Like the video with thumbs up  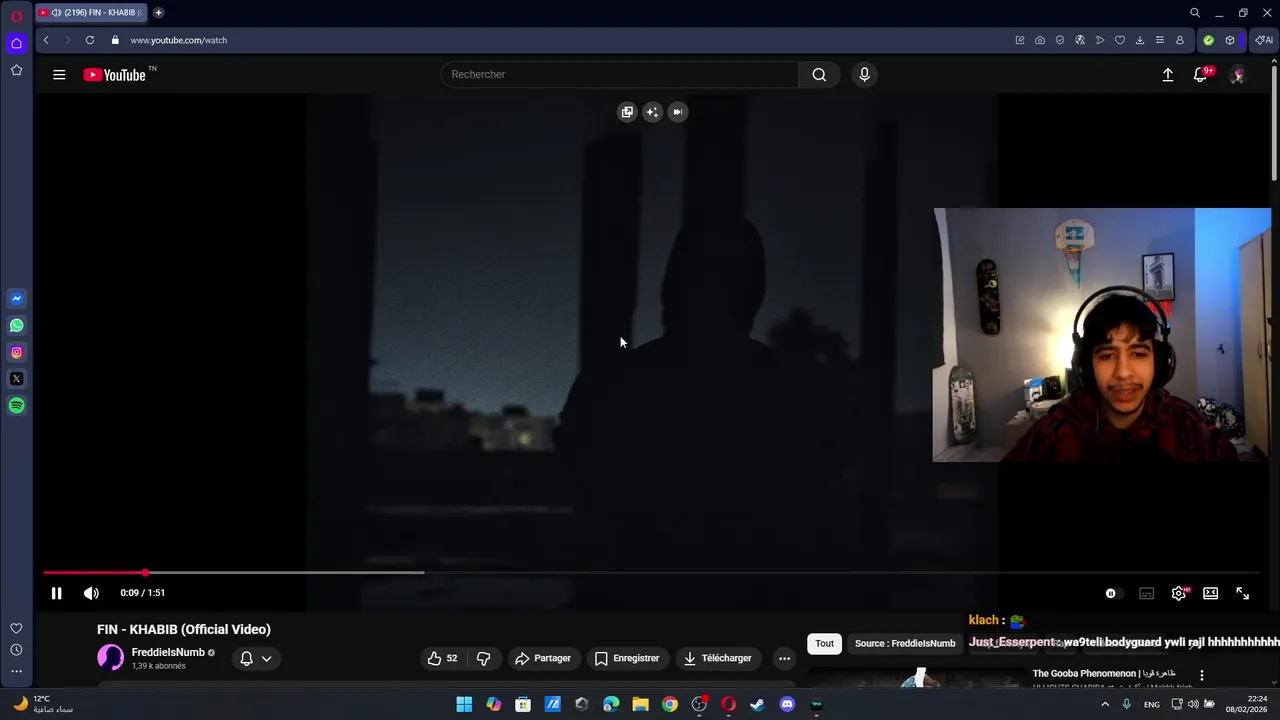(442, 658)
